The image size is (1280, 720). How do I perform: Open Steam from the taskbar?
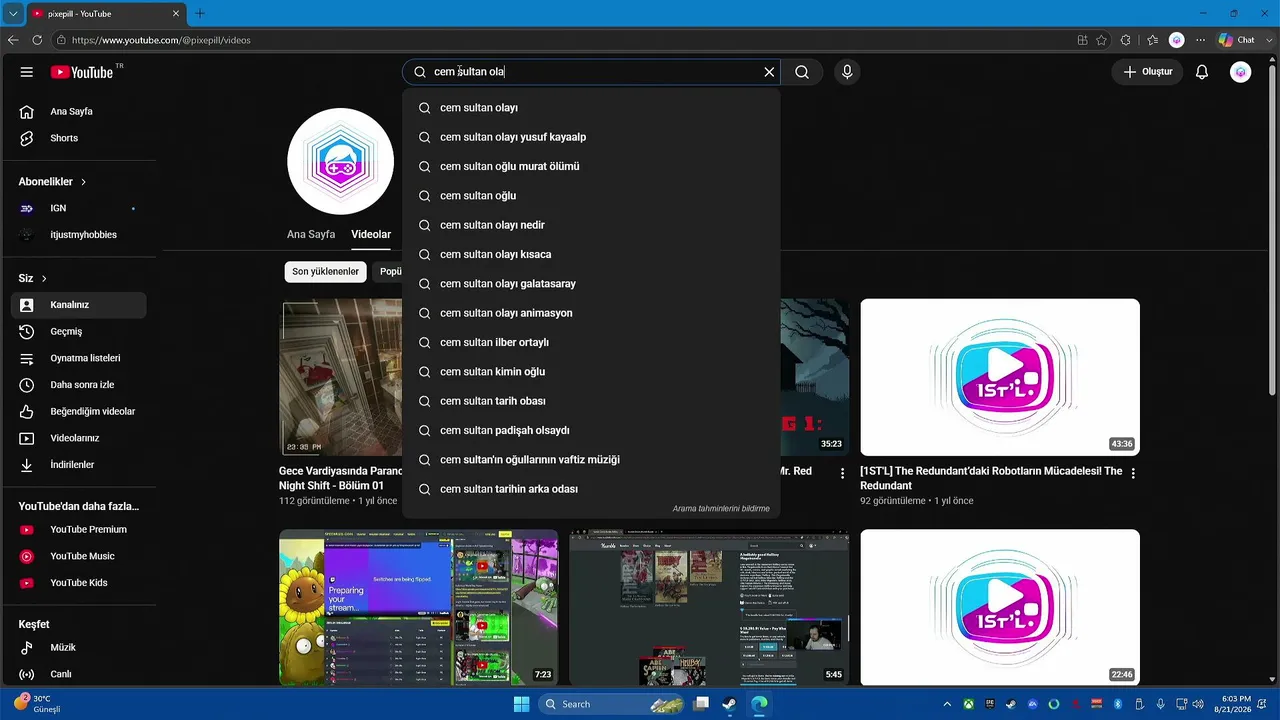point(729,704)
